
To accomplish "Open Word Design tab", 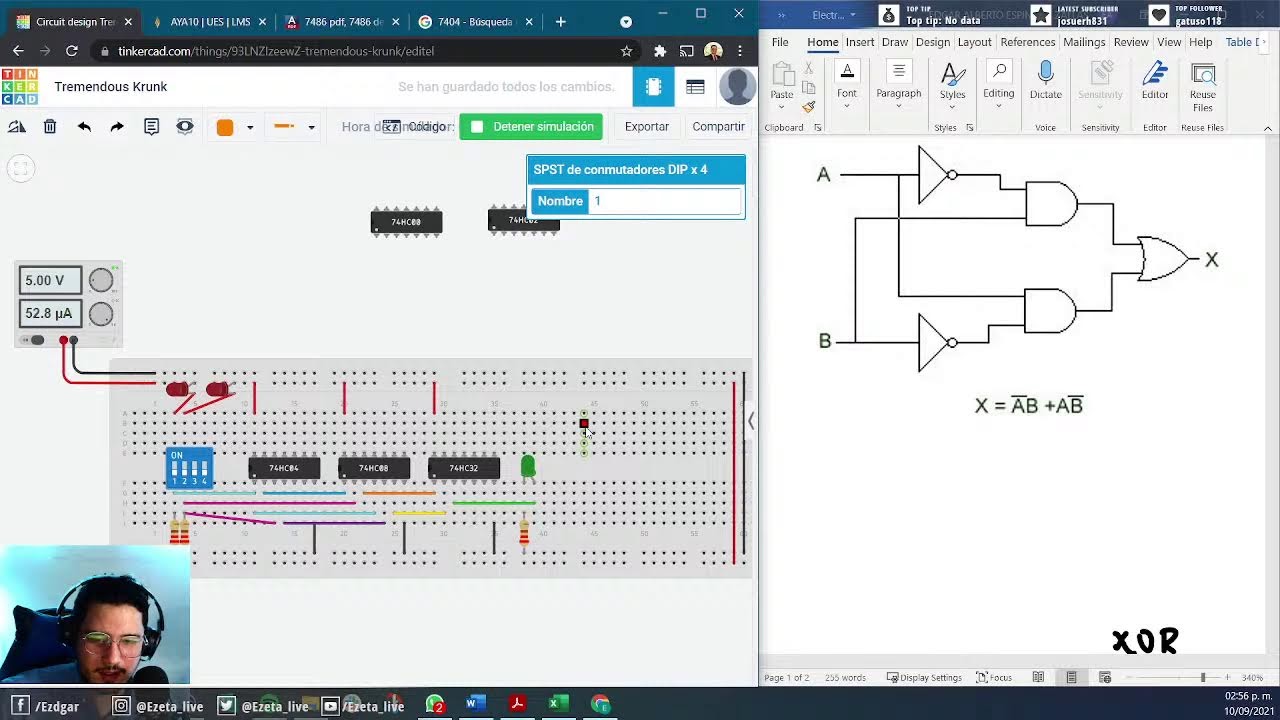I will 933,42.
